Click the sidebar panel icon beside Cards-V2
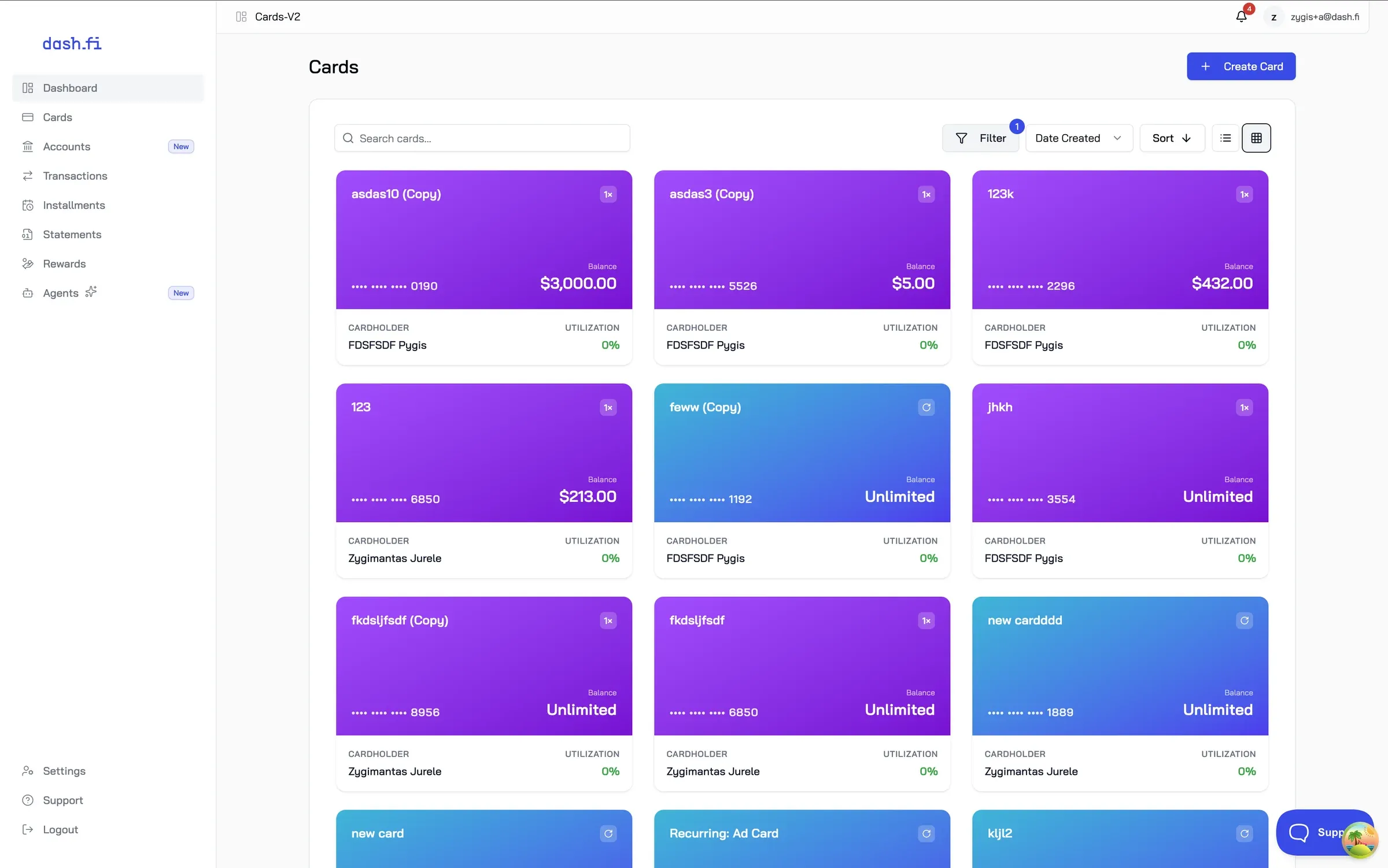The height and width of the screenshot is (868, 1388). point(241,17)
